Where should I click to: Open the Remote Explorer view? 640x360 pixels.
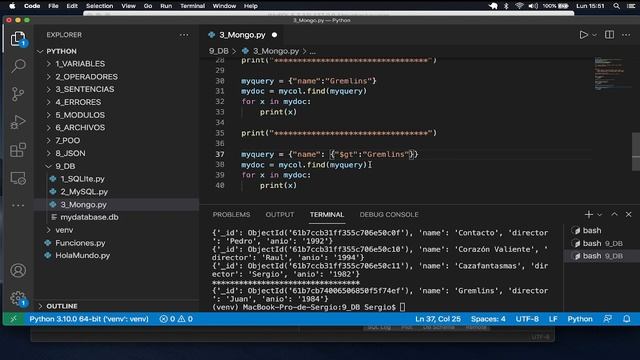pyautogui.click(x=18, y=178)
